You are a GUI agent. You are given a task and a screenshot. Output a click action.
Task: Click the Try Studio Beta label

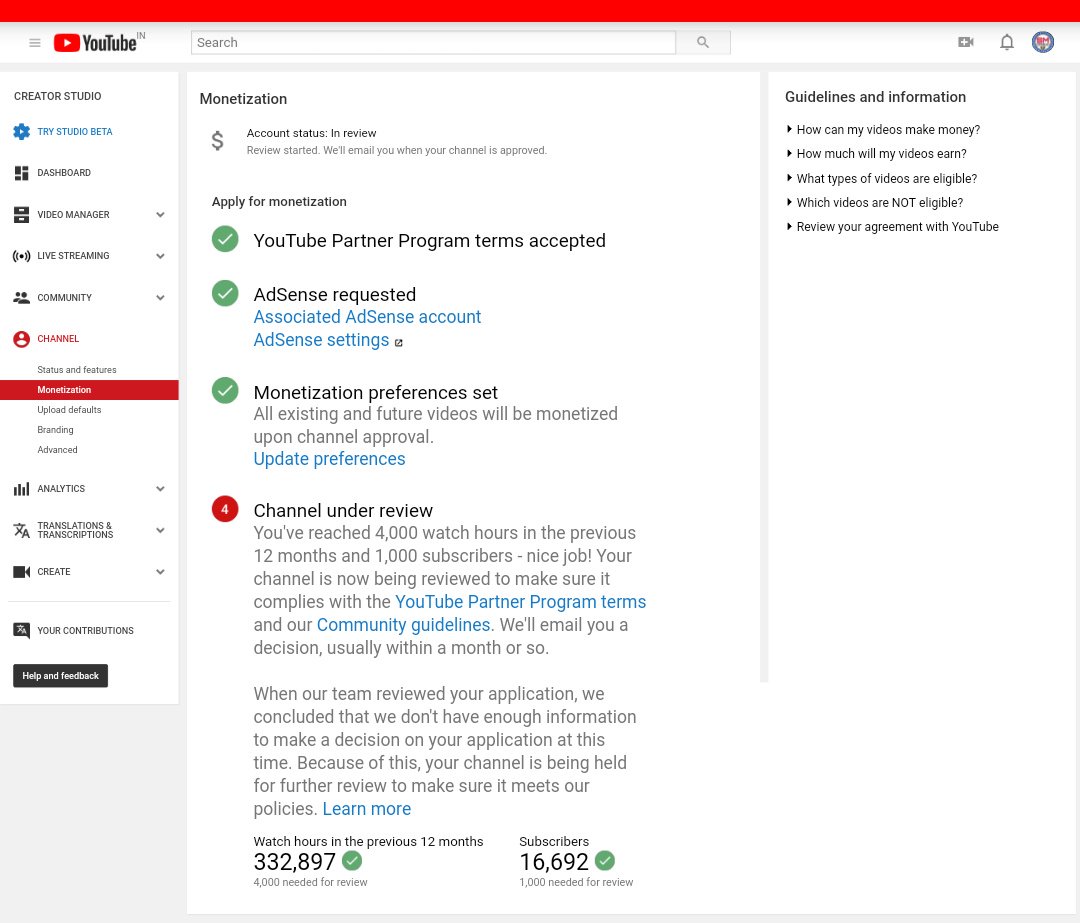tap(74, 132)
